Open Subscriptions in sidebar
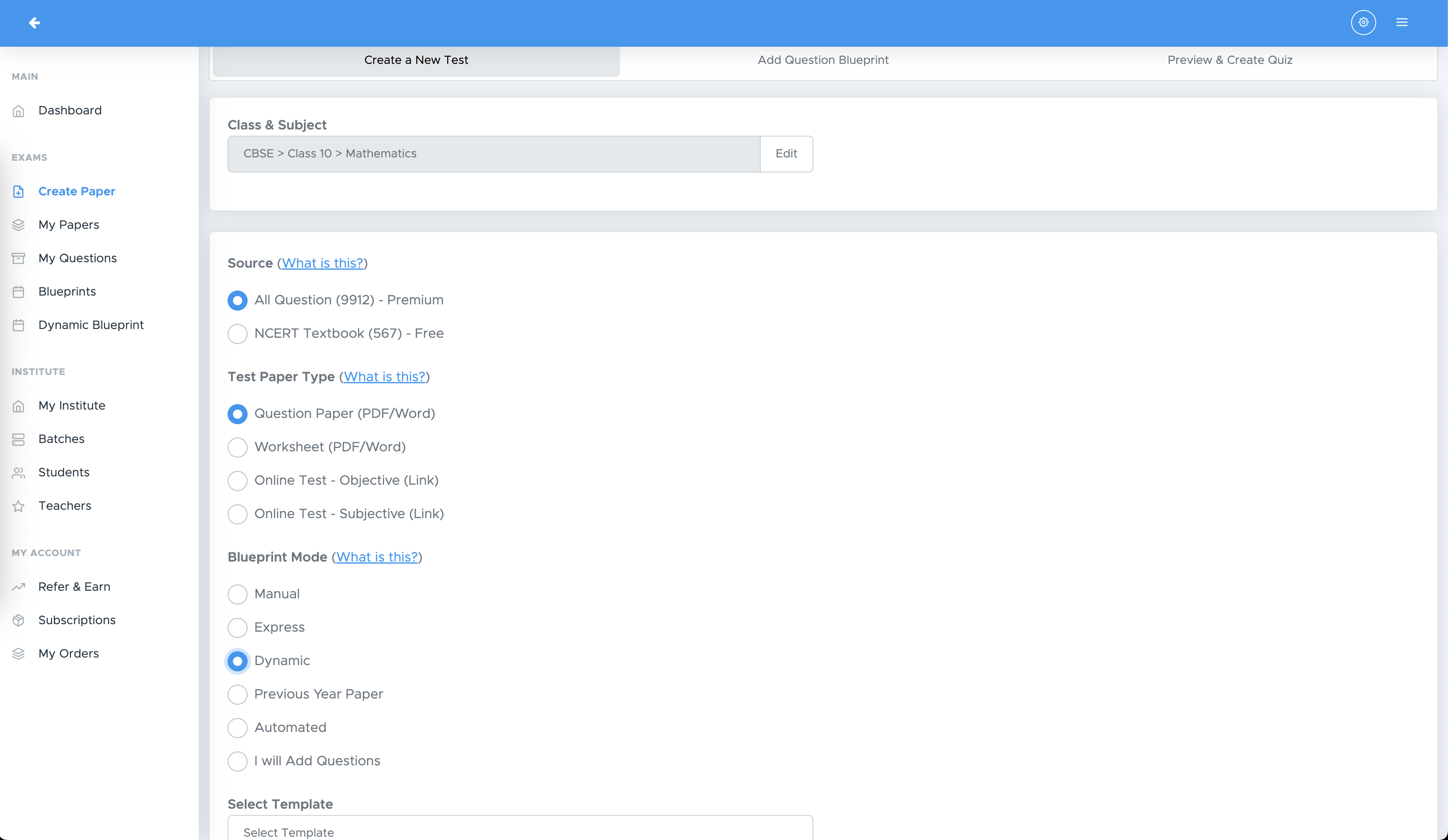The height and width of the screenshot is (840, 1448). (x=77, y=620)
